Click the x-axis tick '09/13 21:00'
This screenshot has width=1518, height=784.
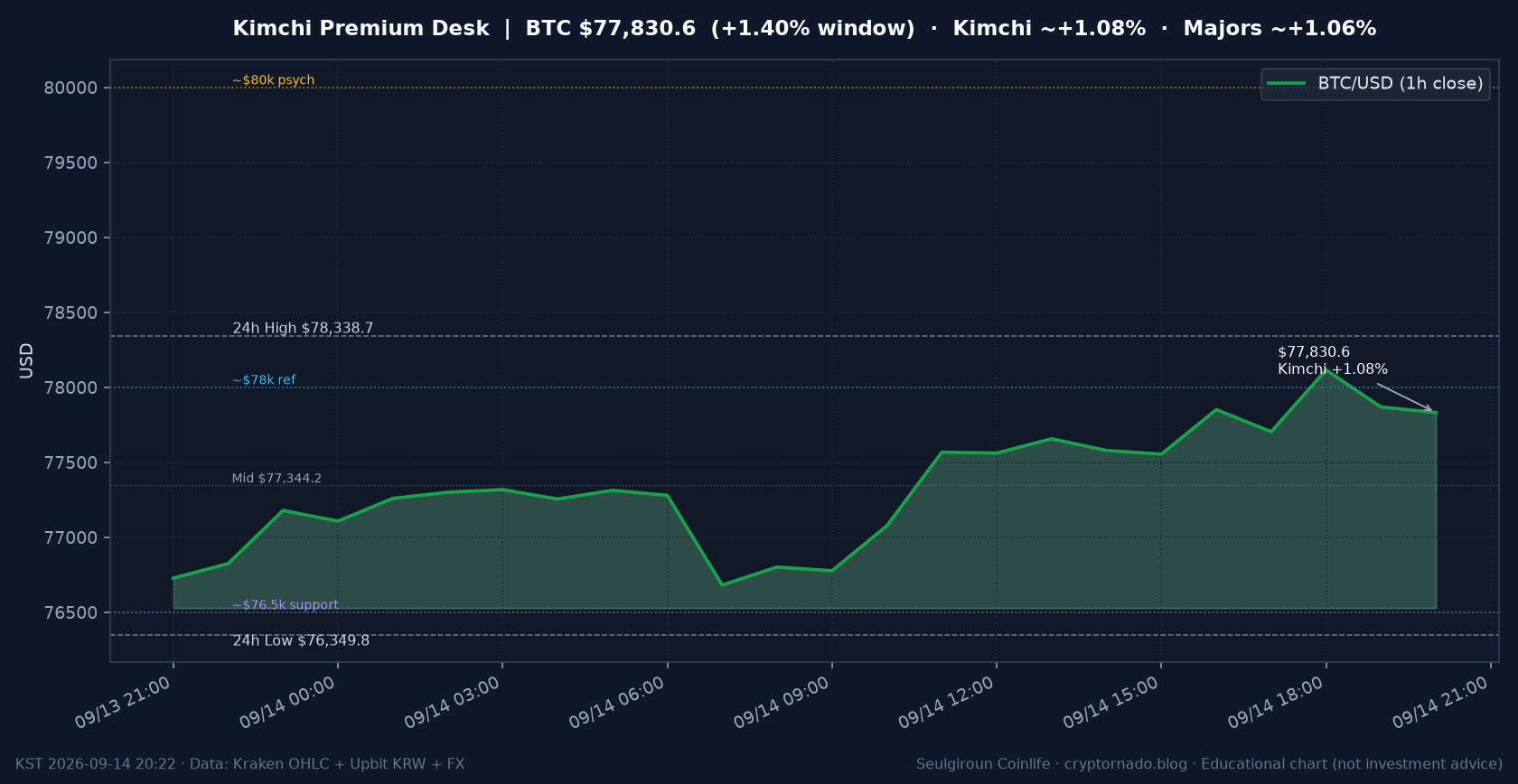[123, 703]
